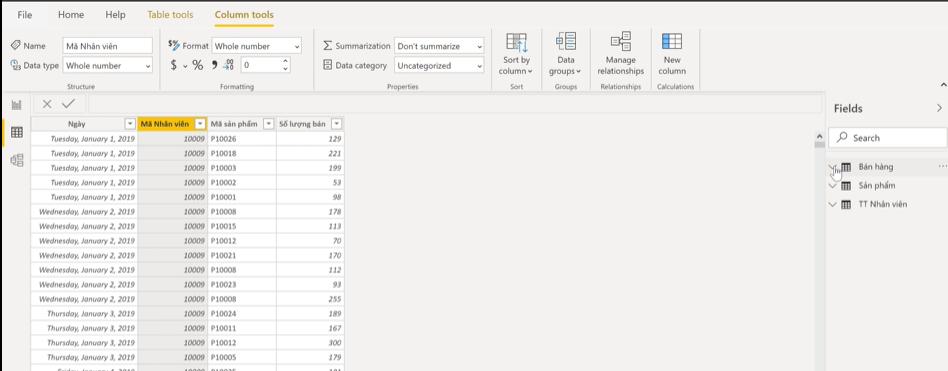Apply percentage format icon
This screenshot has width=948, height=371.
click(x=198, y=65)
